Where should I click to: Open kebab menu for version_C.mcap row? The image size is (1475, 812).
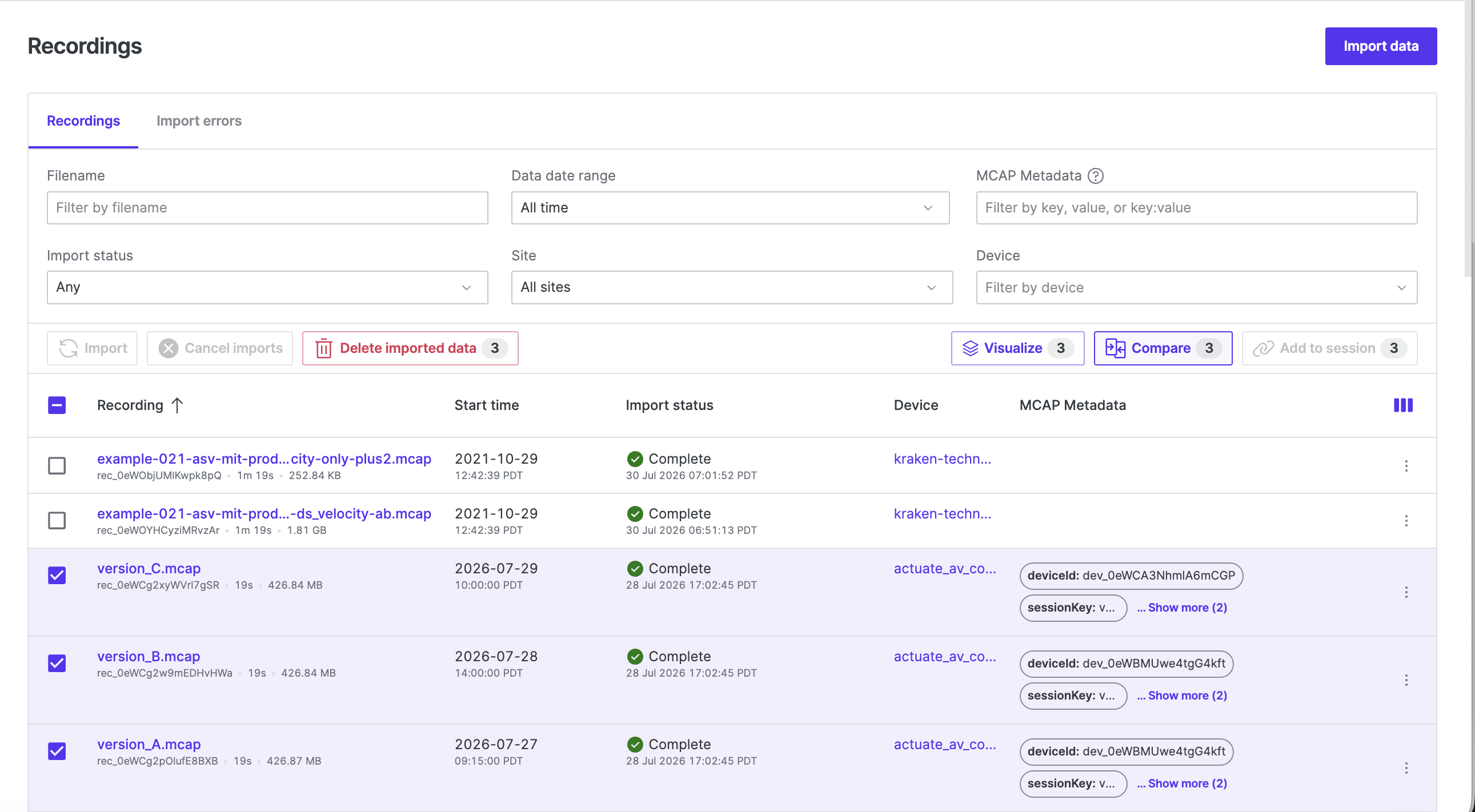pyautogui.click(x=1406, y=592)
